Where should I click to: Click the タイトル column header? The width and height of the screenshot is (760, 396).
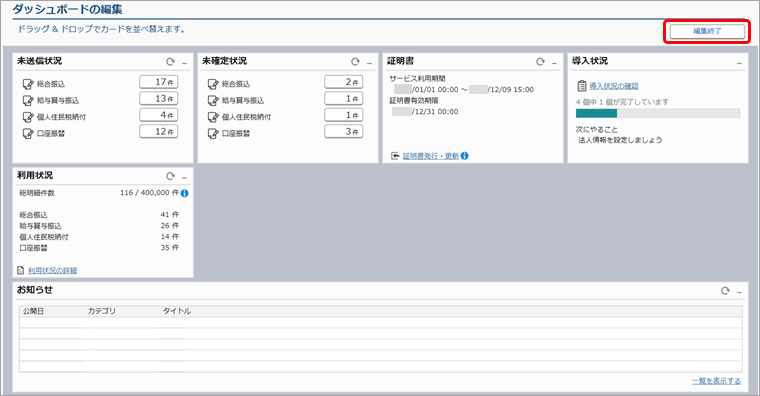click(x=176, y=311)
